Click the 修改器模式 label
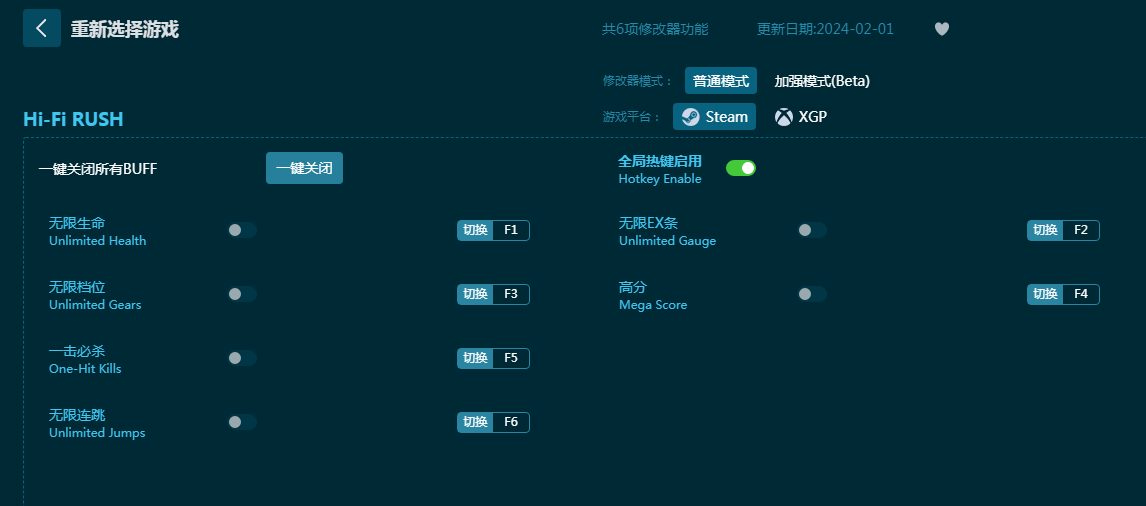Viewport: 1146px width, 506px height. click(637, 81)
